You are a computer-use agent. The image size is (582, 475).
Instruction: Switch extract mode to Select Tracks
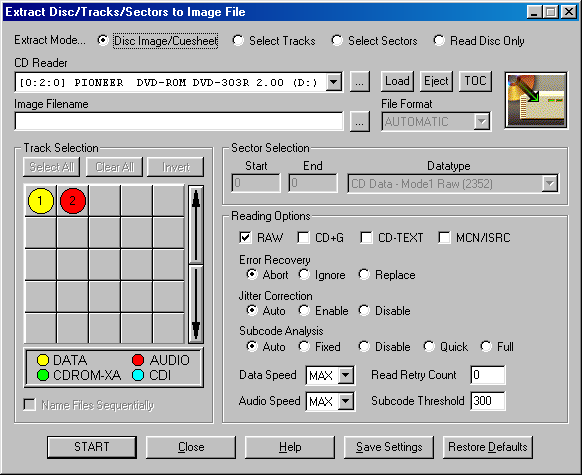click(274, 41)
